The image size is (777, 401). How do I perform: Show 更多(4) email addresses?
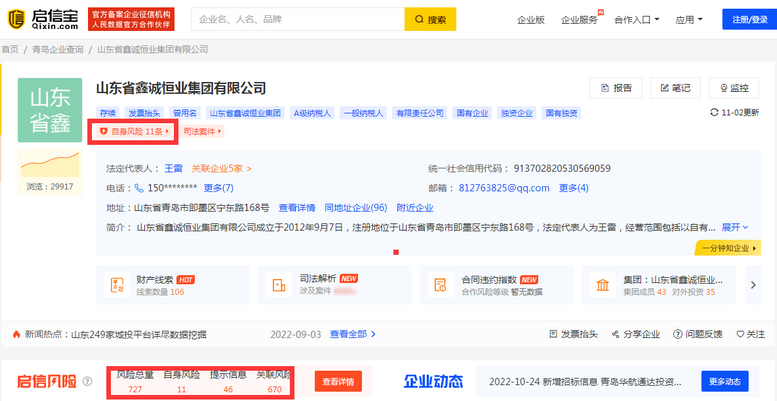[x=574, y=188]
